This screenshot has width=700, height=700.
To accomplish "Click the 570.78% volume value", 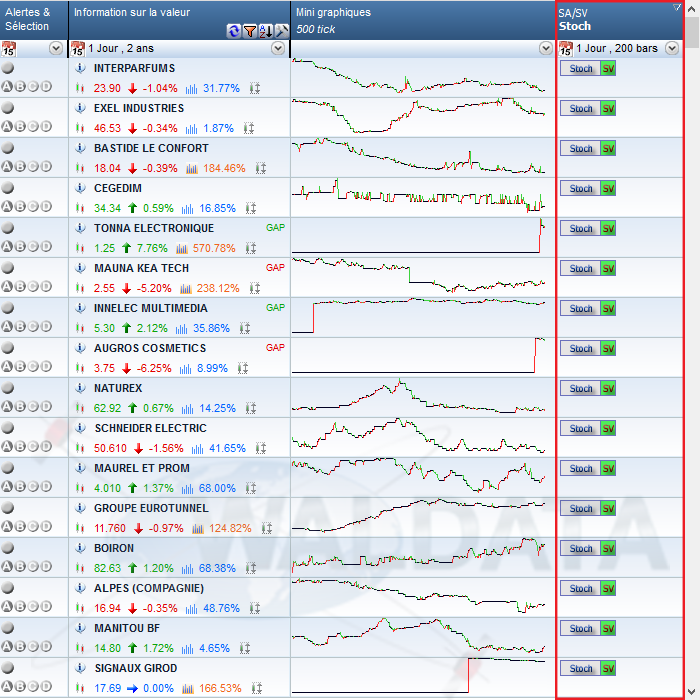I will click(x=214, y=248).
